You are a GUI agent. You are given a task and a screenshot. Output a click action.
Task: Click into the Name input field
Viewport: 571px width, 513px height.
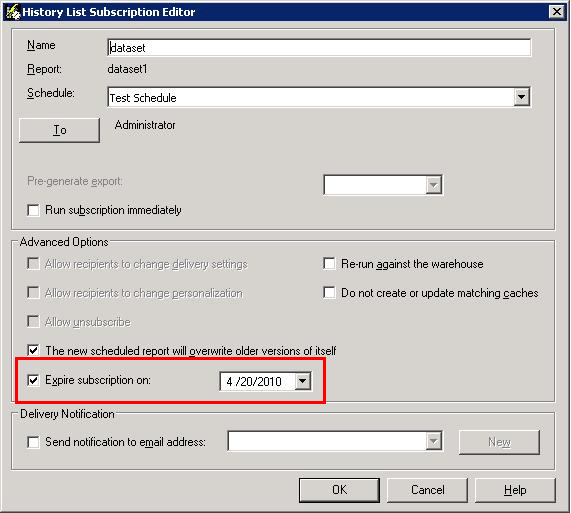319,48
